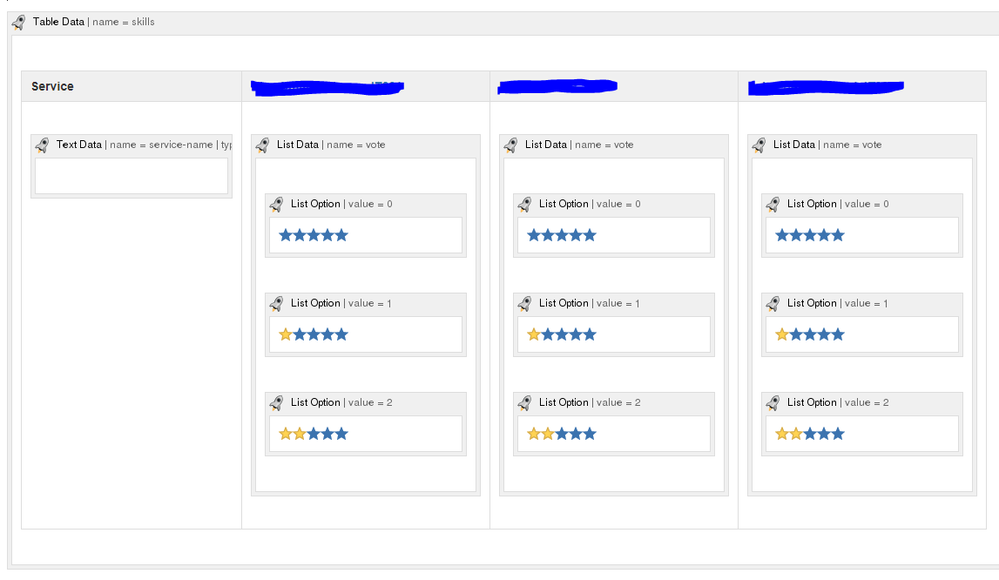Click the third column's List Data name = vote label

pos(827,145)
